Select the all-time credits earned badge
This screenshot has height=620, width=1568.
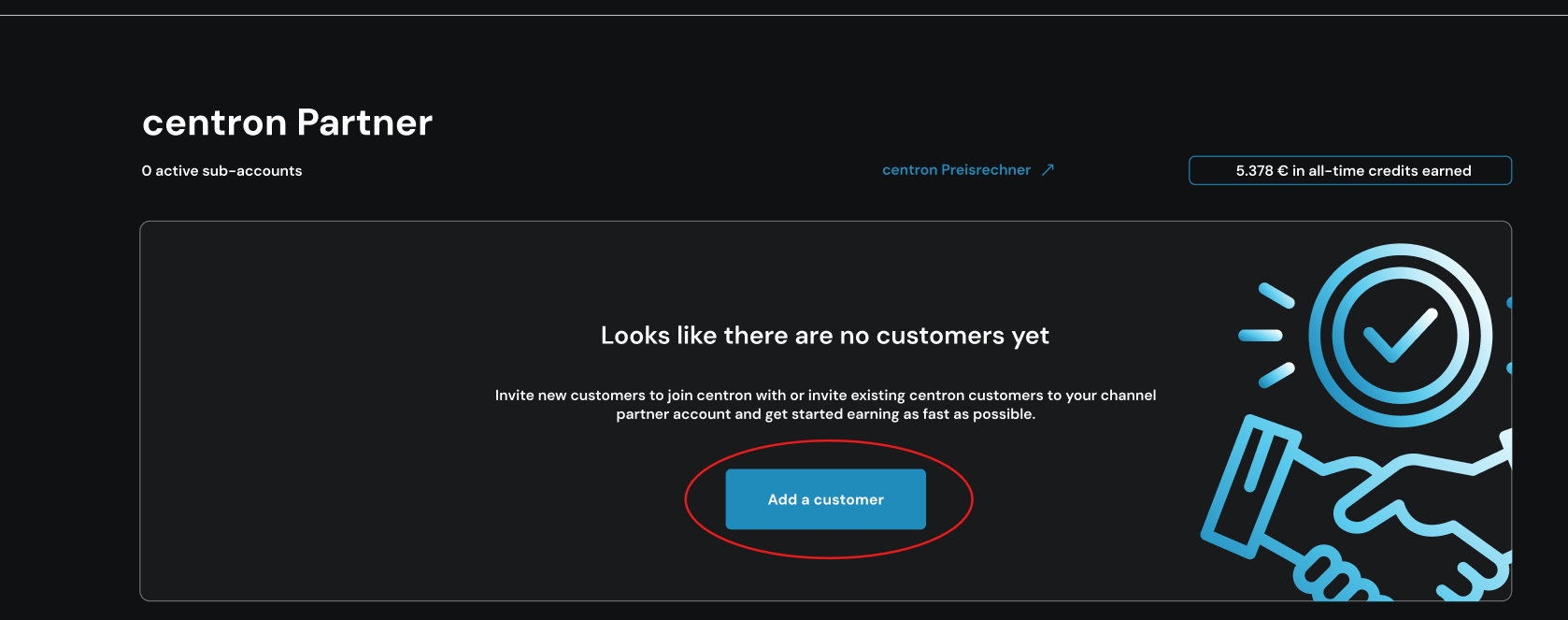tap(1349, 170)
